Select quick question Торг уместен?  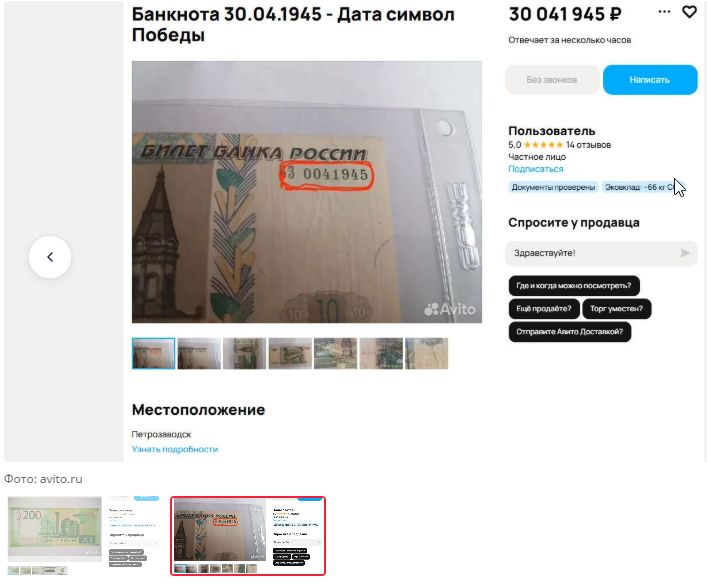(616, 309)
